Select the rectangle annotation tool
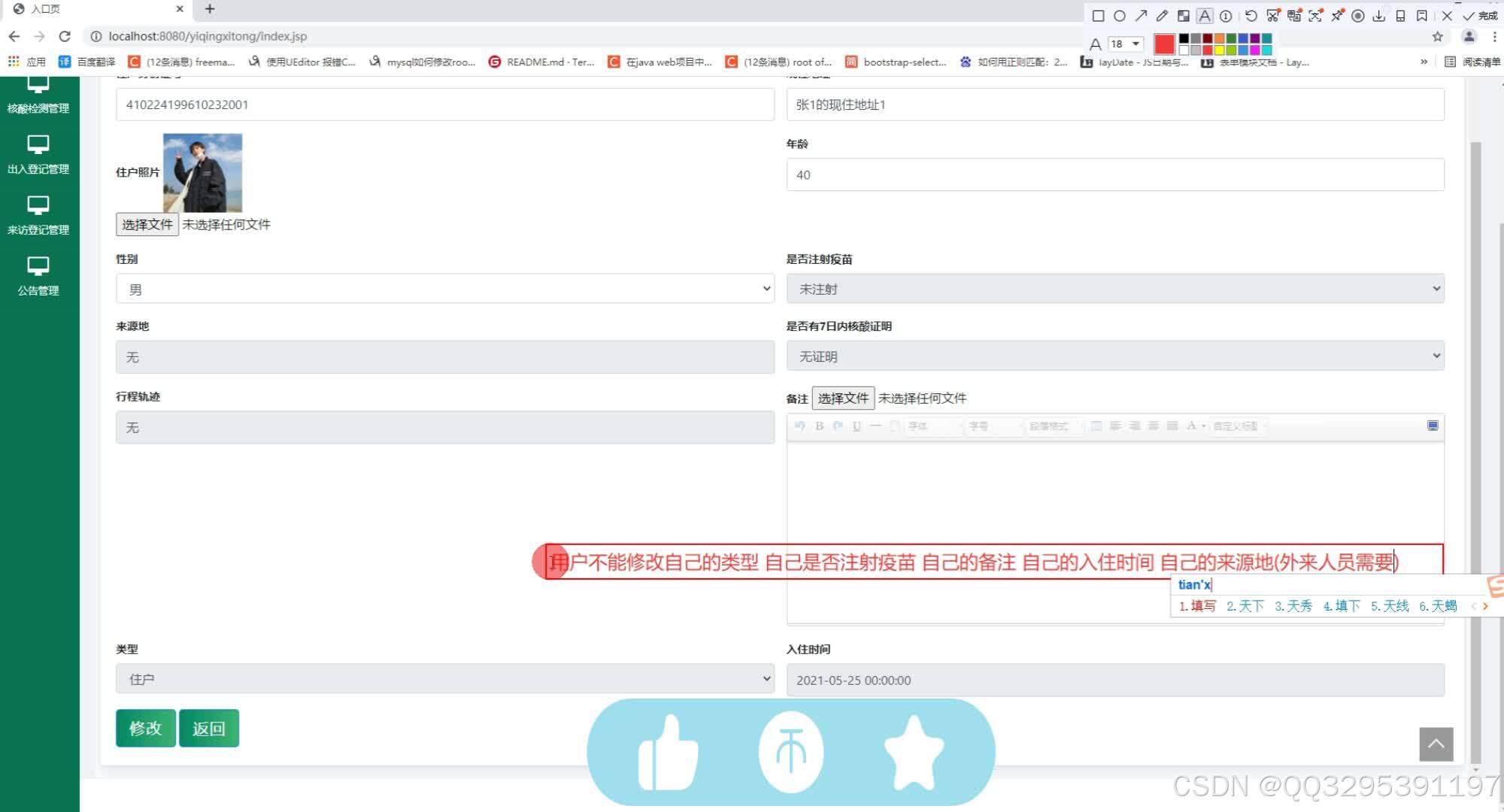The width and height of the screenshot is (1504, 812). [1098, 16]
